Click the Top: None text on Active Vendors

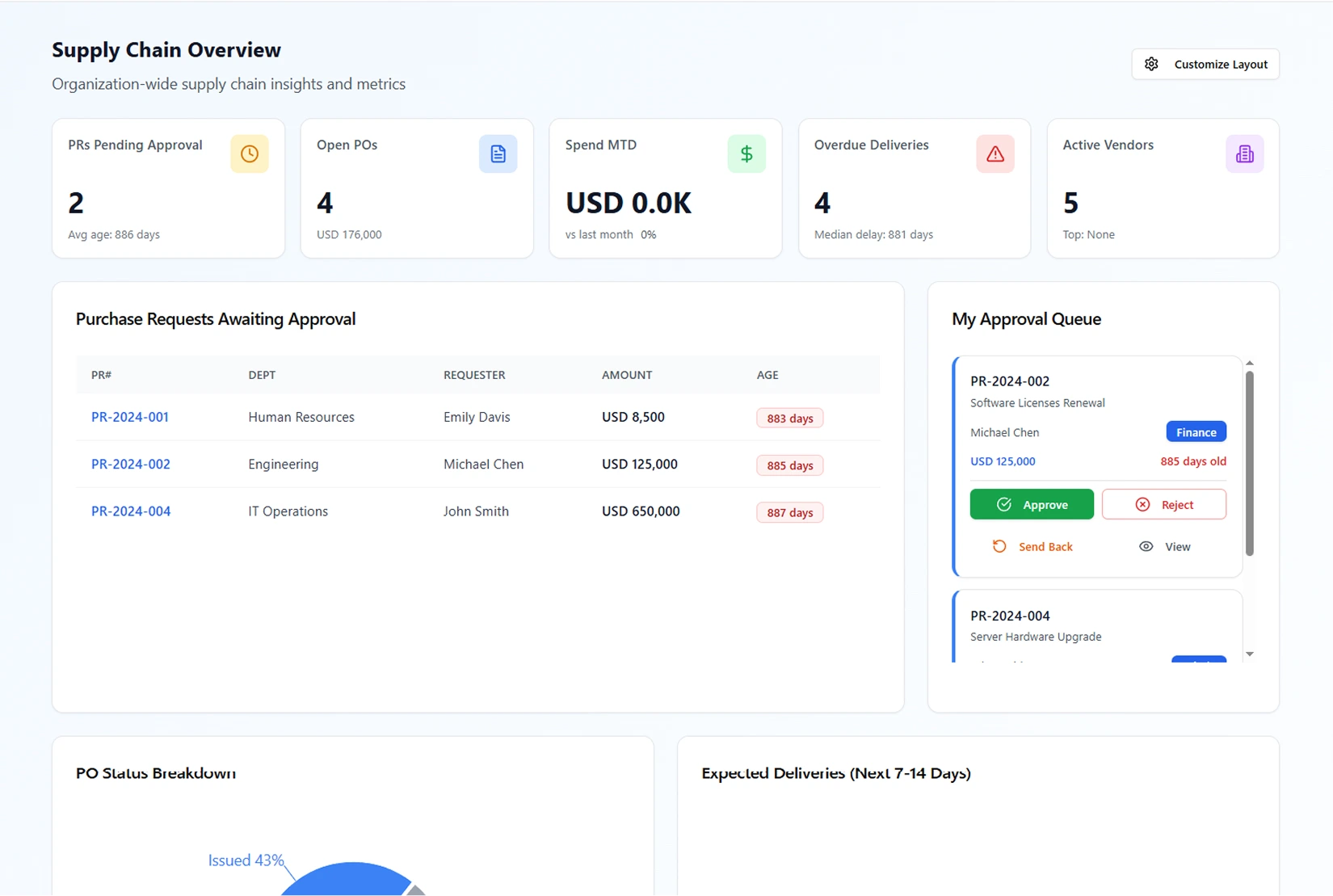[1088, 234]
